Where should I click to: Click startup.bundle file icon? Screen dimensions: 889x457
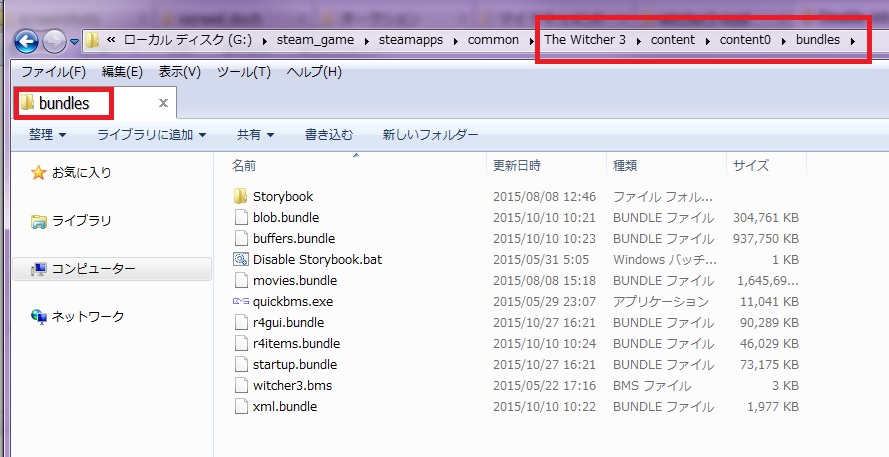tap(241, 365)
